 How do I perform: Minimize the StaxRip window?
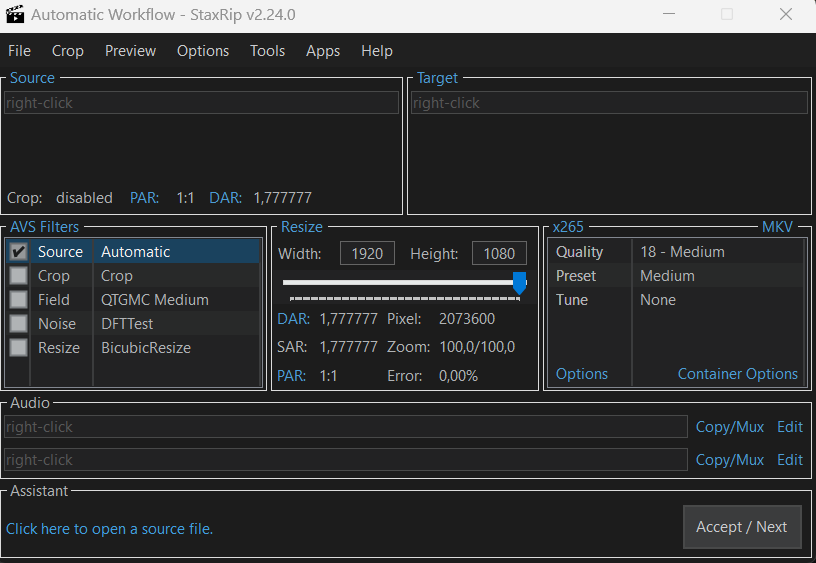[x=669, y=14]
